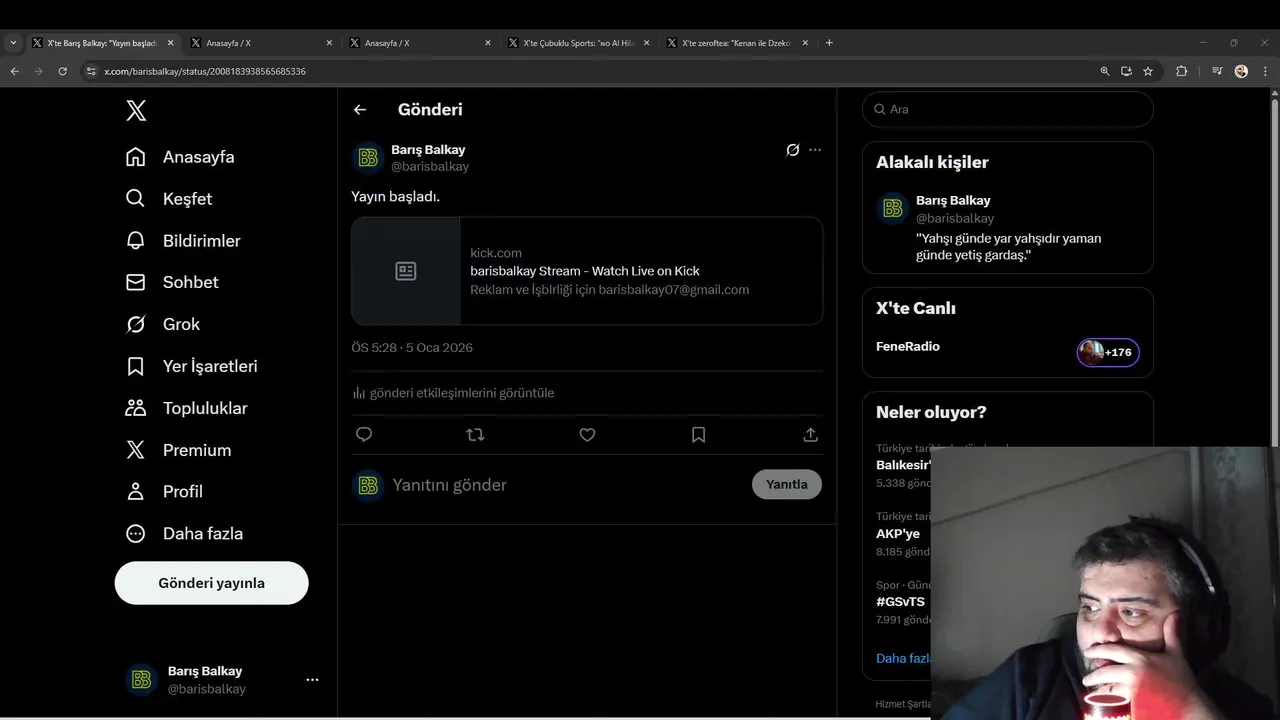Open a new browser tab
Screen dimensions: 1280x720
[829, 43]
